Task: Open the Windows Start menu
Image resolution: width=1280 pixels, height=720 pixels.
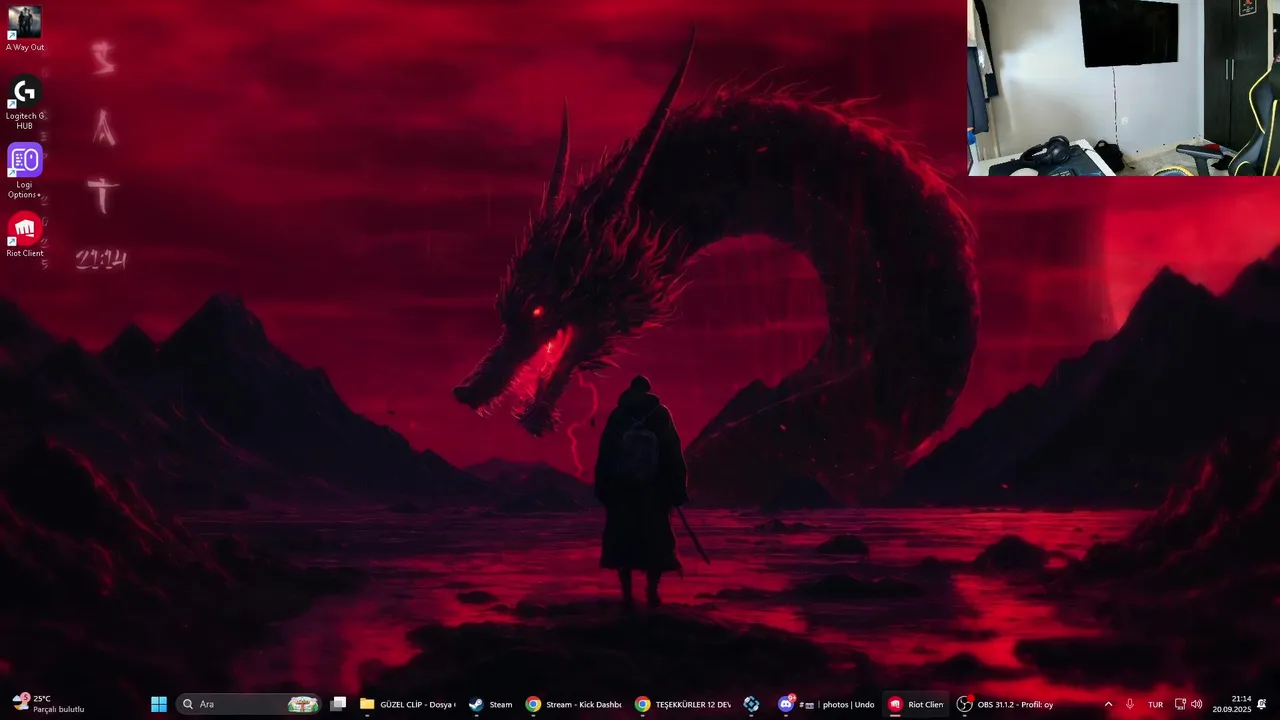Action: [159, 704]
